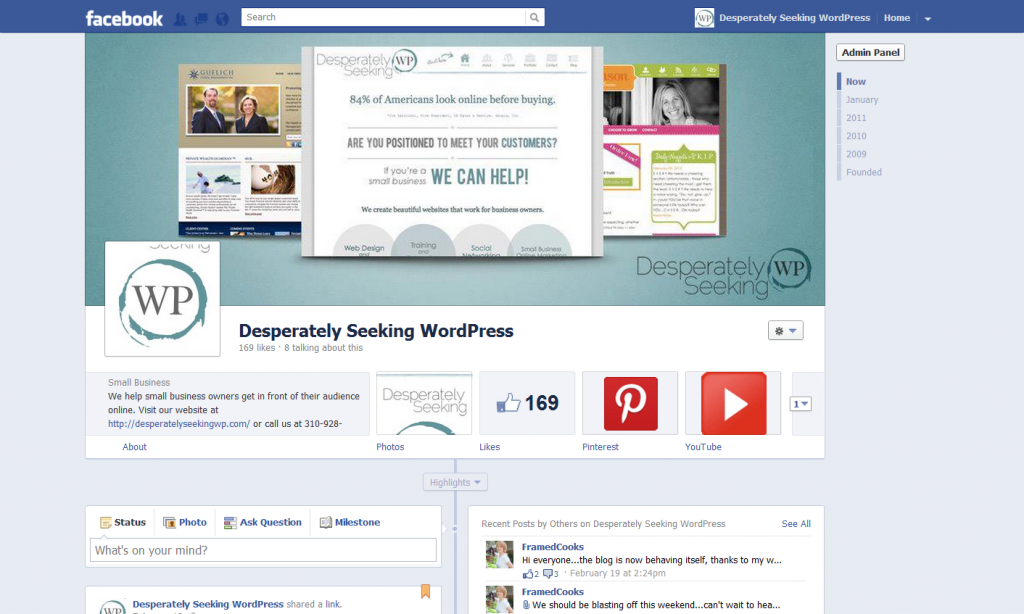Click the search magnifier button
This screenshot has width=1024, height=614.
pos(535,18)
